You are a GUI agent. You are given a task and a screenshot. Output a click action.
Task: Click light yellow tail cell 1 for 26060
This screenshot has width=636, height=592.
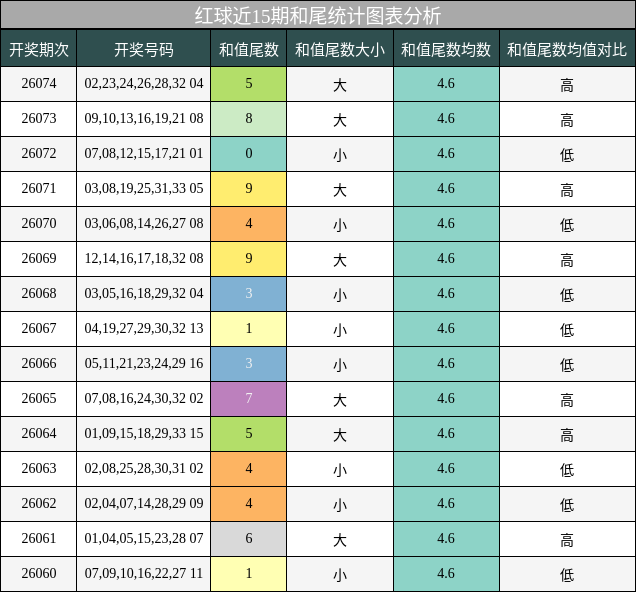point(249,574)
